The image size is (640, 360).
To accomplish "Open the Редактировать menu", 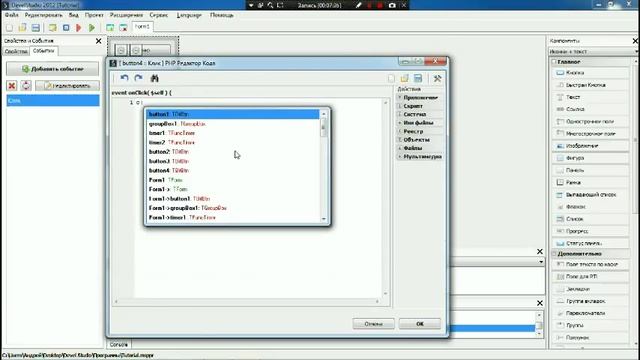I will [x=44, y=15].
